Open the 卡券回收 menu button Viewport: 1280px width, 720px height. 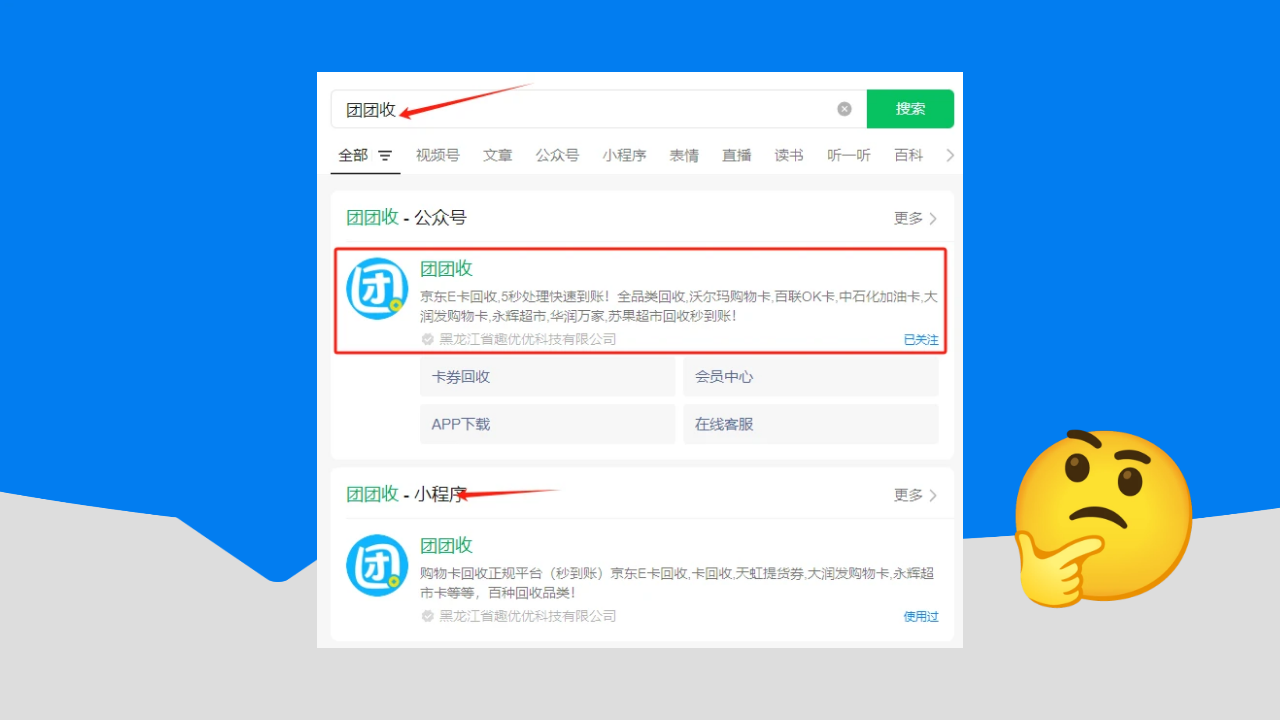pyautogui.click(x=548, y=377)
